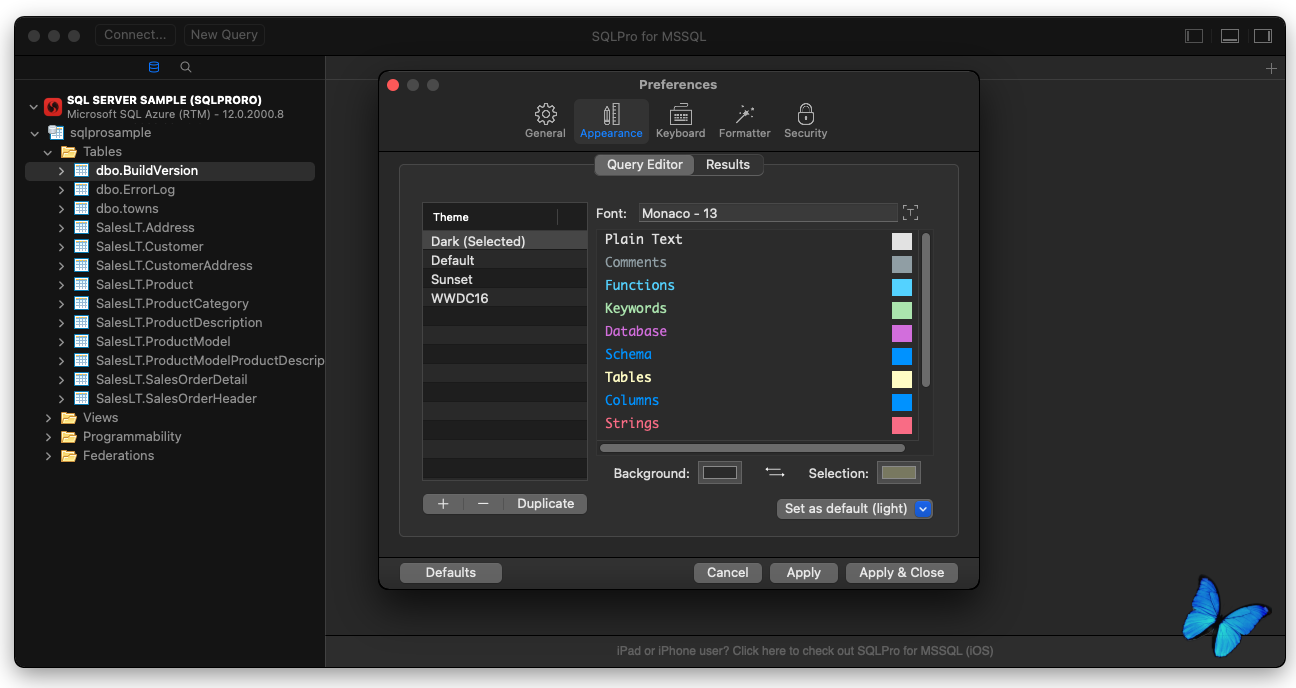Screen dimensions: 1296x688
Task: Open Formatter preferences wand icon
Action: point(744,114)
